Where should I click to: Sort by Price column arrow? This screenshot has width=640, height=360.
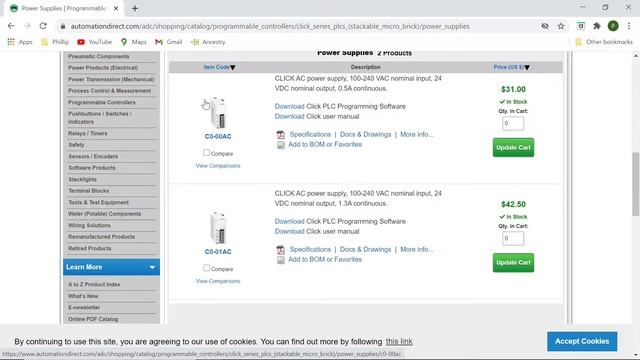point(527,67)
